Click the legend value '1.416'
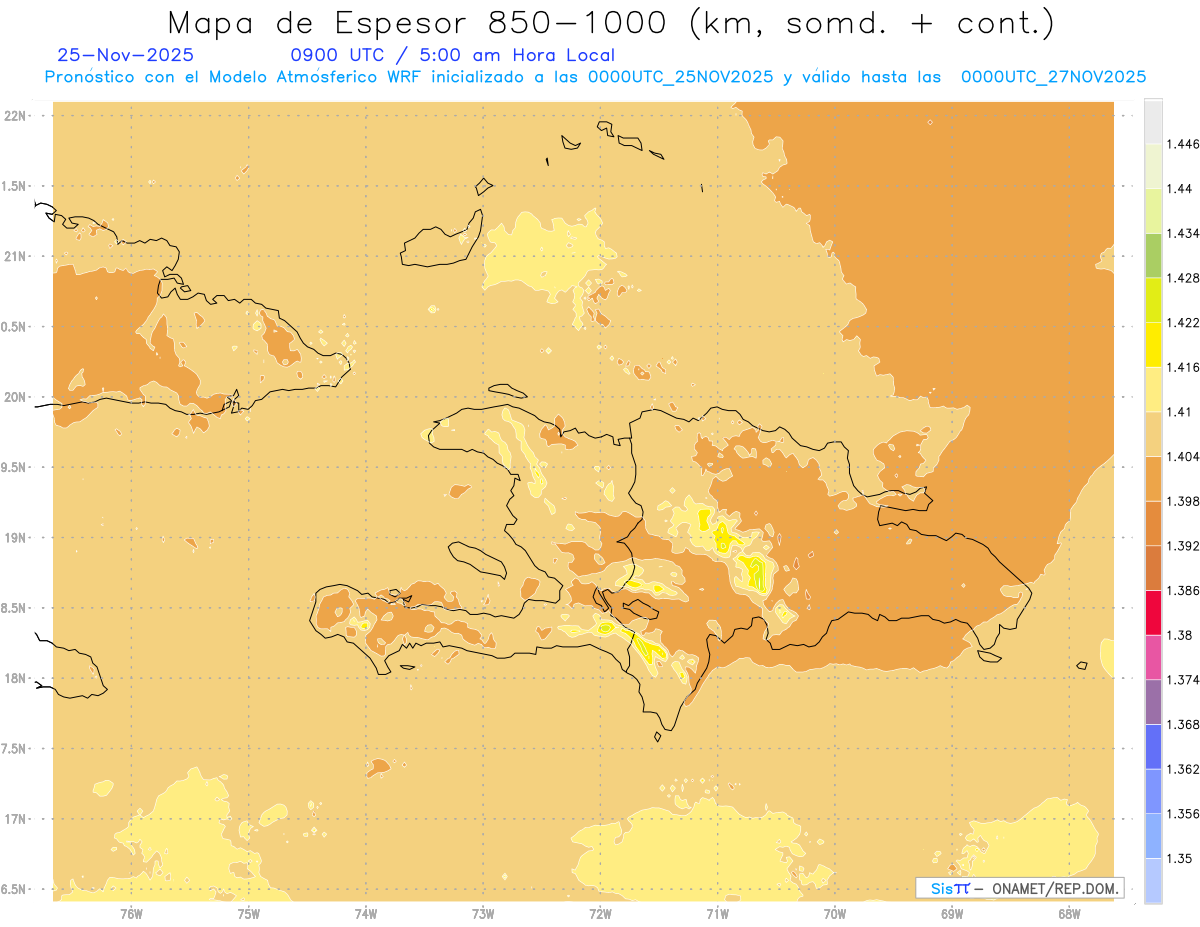 point(1183,367)
